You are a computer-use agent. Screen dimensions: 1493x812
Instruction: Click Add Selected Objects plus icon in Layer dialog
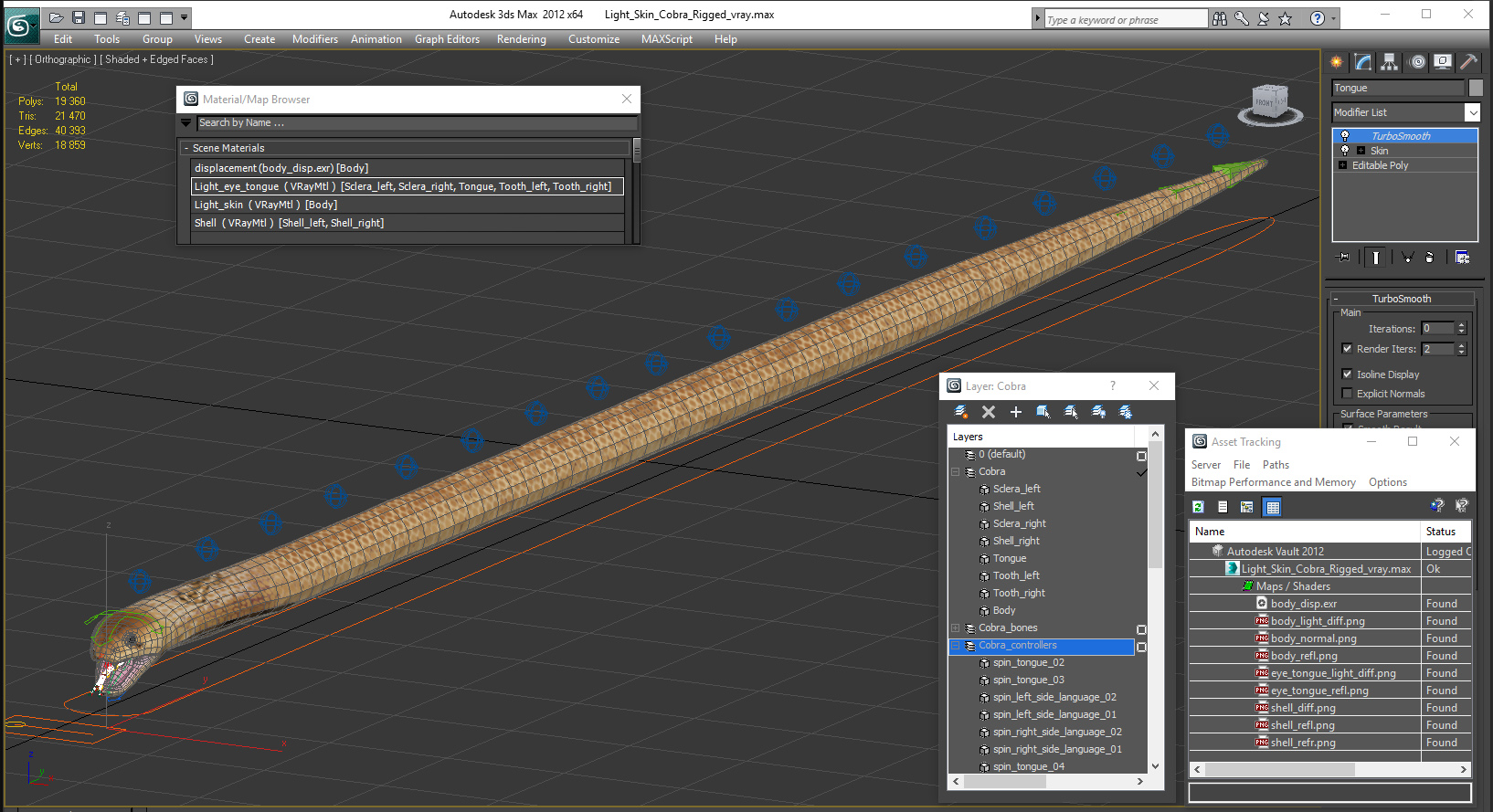1016,412
